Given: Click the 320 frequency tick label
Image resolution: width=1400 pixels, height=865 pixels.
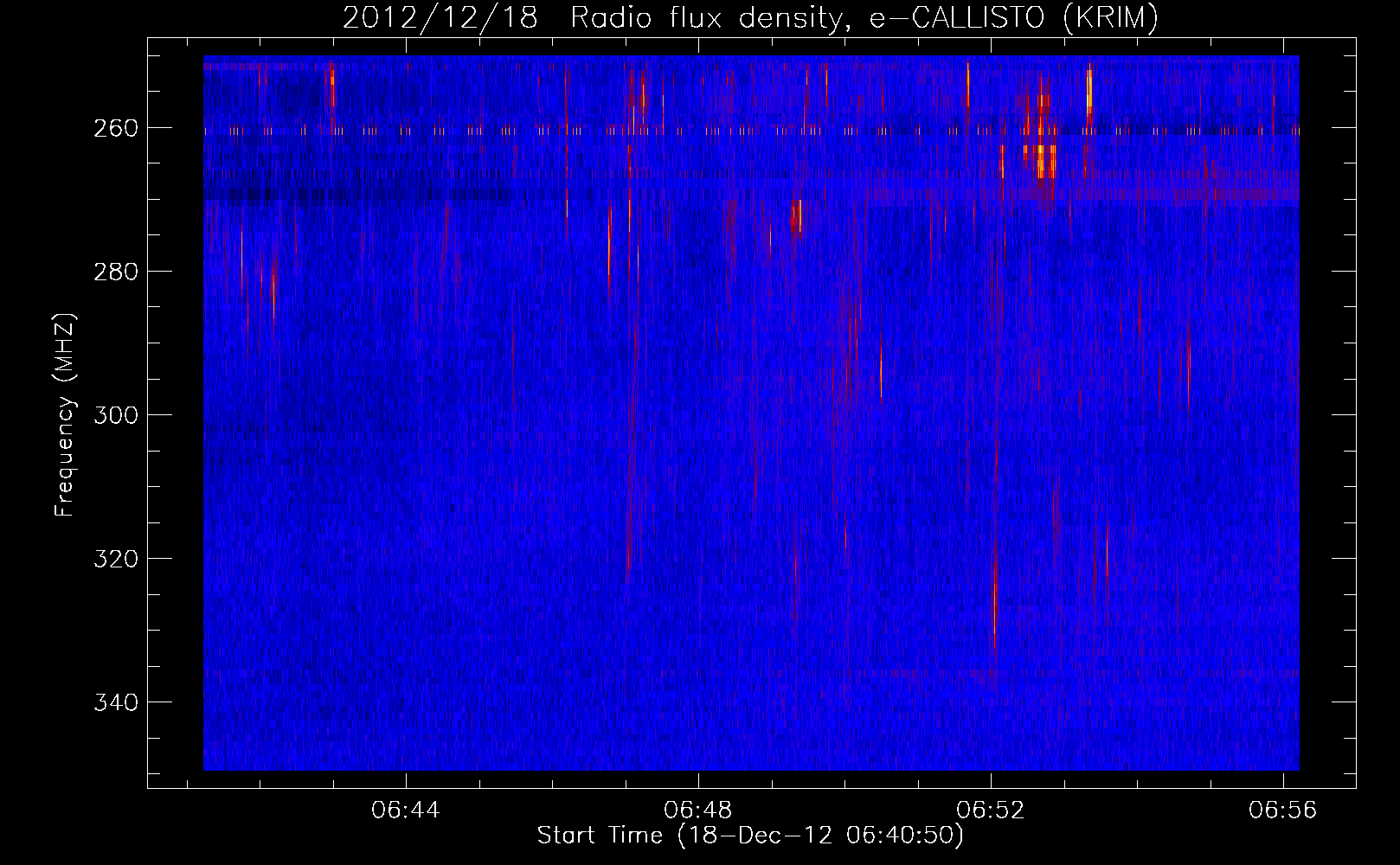Looking at the screenshot, I should pyautogui.click(x=114, y=559).
